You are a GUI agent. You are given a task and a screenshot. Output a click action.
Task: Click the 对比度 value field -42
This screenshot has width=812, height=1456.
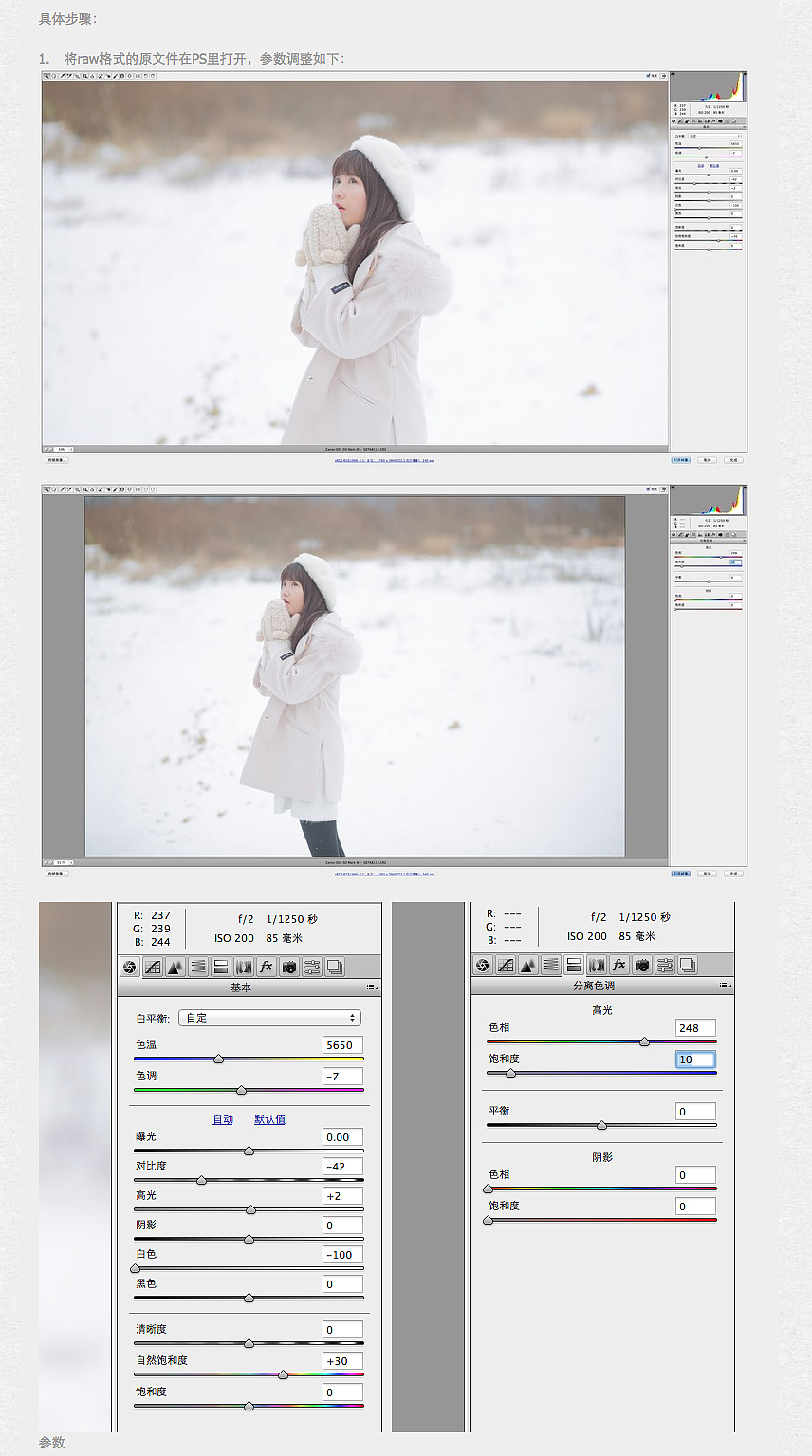pyautogui.click(x=342, y=1166)
